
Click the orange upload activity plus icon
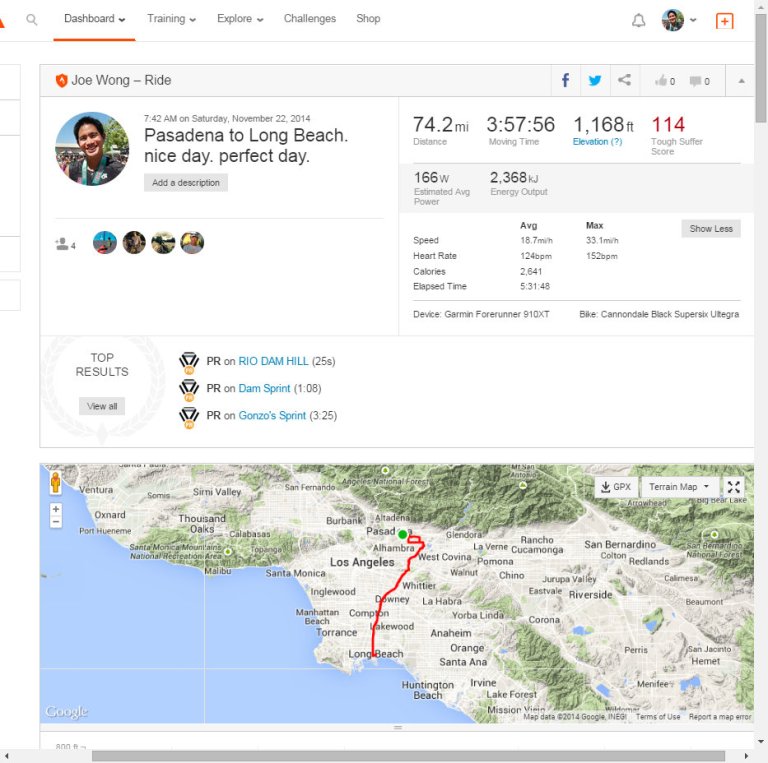coord(725,20)
